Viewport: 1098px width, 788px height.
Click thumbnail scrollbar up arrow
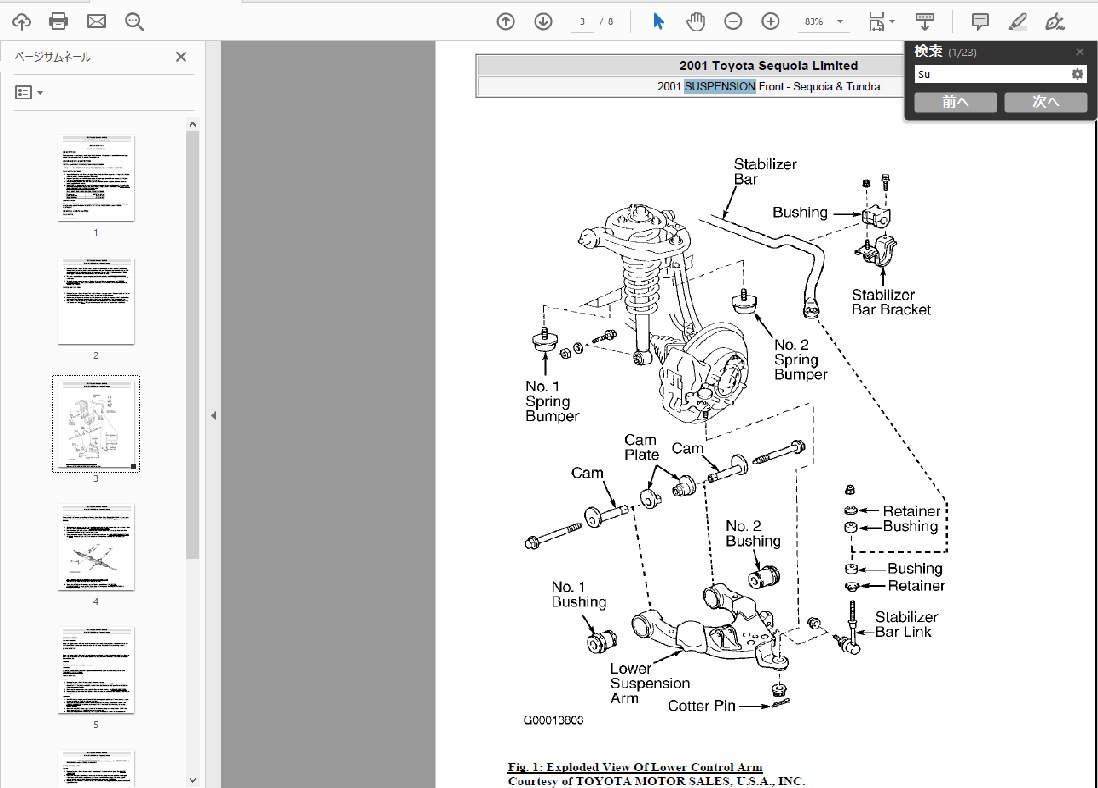193,124
